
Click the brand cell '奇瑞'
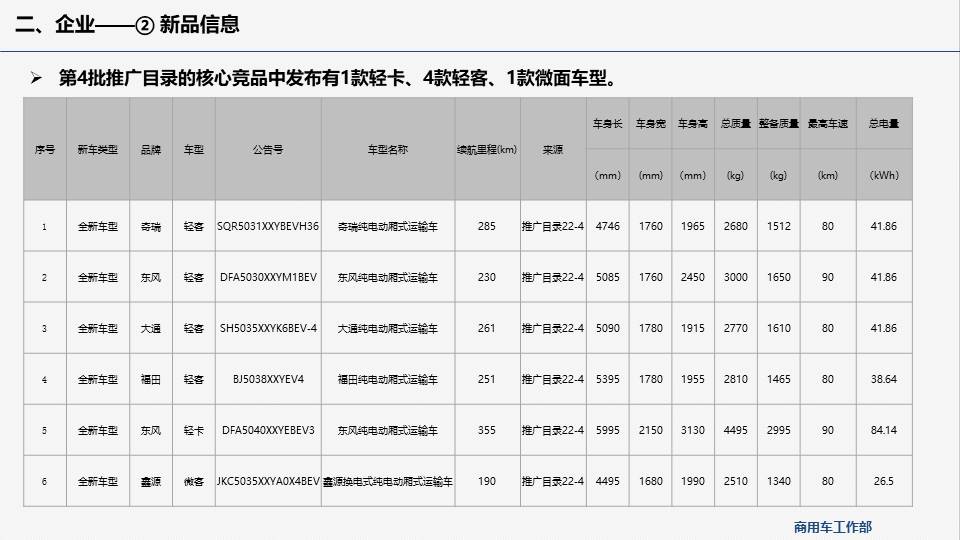(x=151, y=227)
